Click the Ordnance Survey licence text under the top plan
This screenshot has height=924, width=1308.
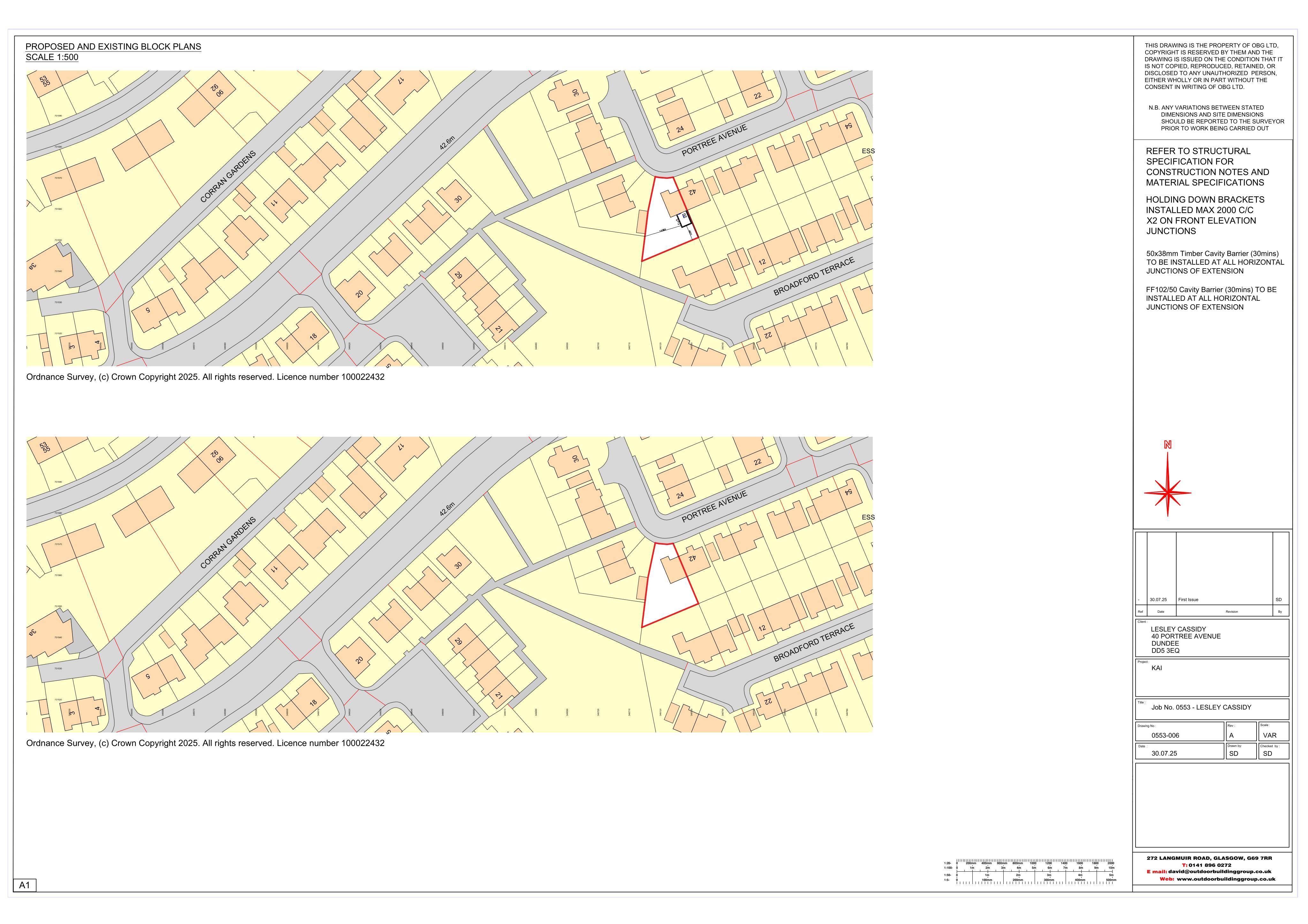pyautogui.click(x=205, y=377)
